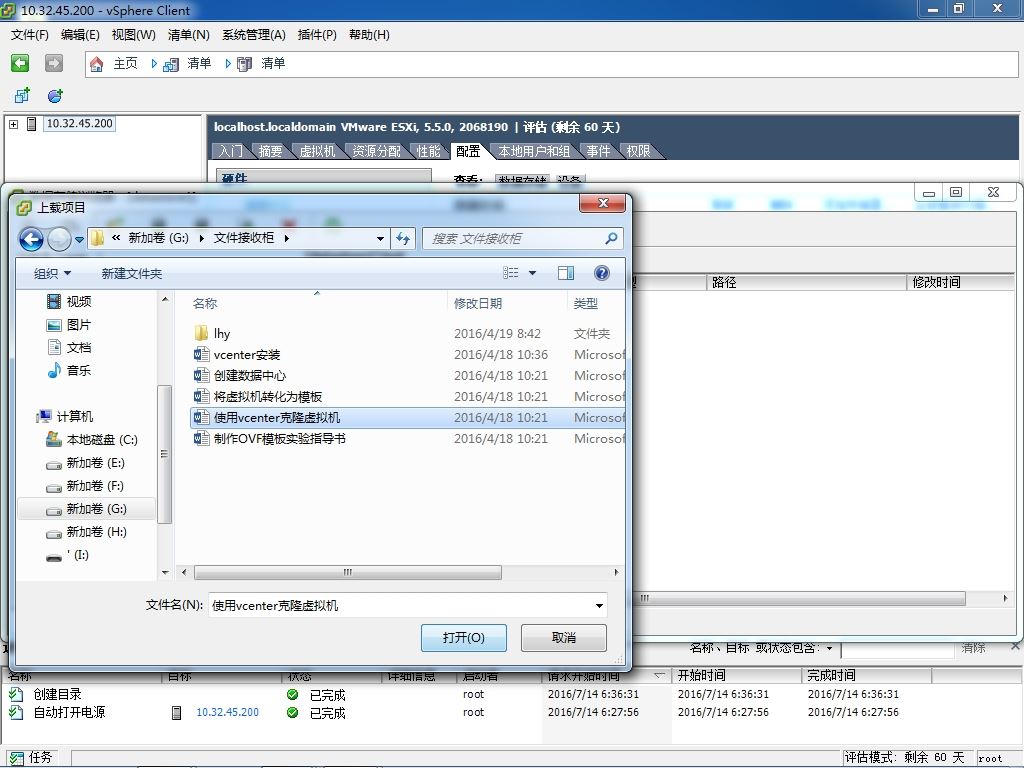This screenshot has height=768, width=1024.
Task: Select 音乐 library in navigation pane
Action: (69, 370)
